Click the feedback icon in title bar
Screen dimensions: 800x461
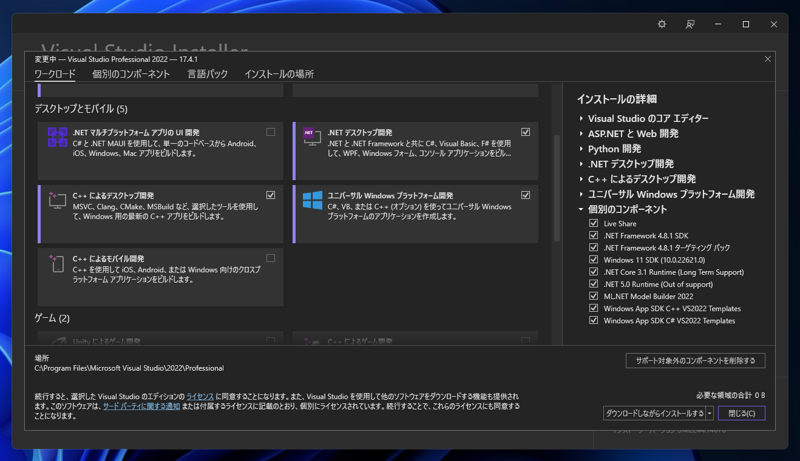(x=690, y=24)
